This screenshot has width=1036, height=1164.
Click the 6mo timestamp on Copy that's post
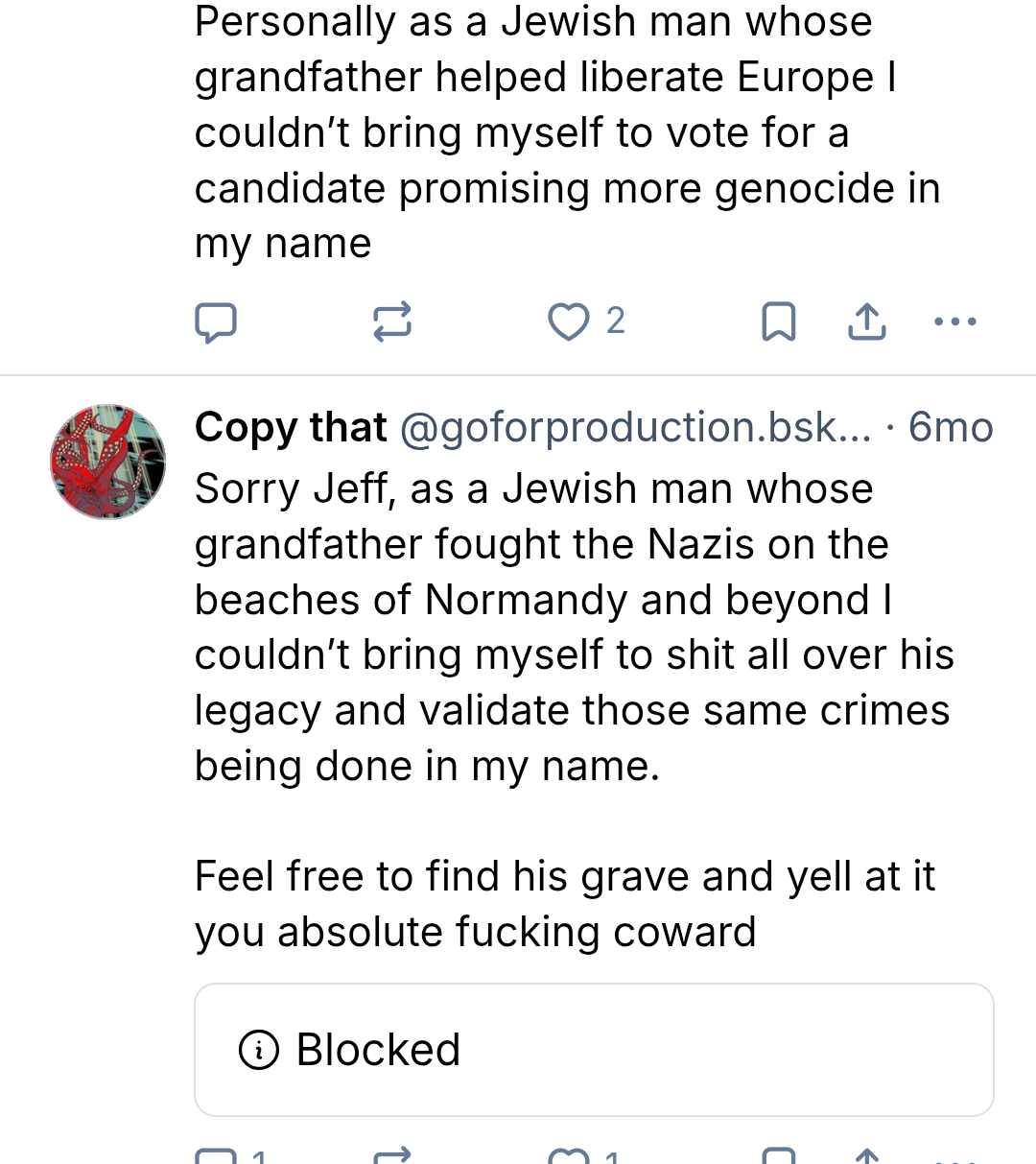[951, 427]
